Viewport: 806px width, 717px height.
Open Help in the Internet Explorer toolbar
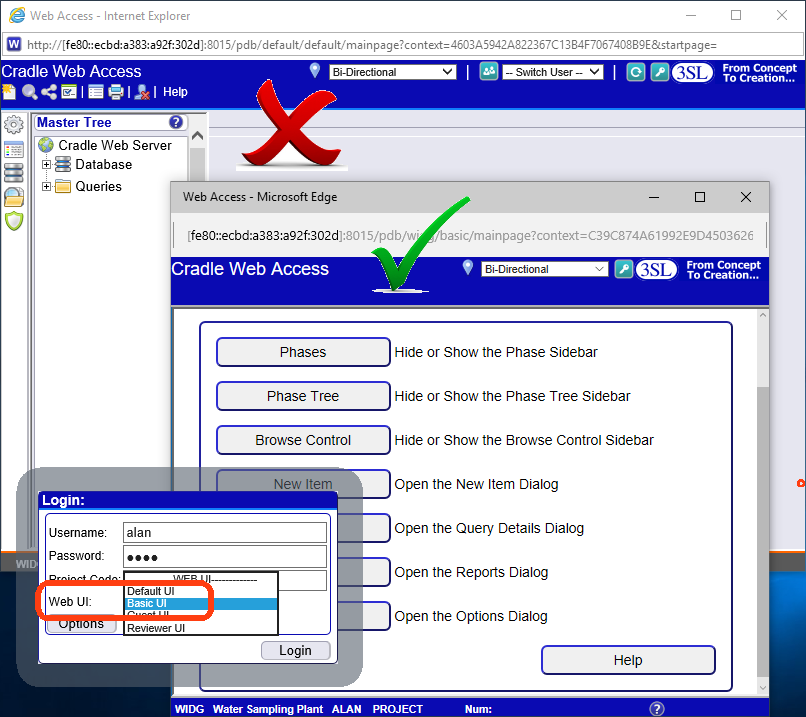coord(175,92)
